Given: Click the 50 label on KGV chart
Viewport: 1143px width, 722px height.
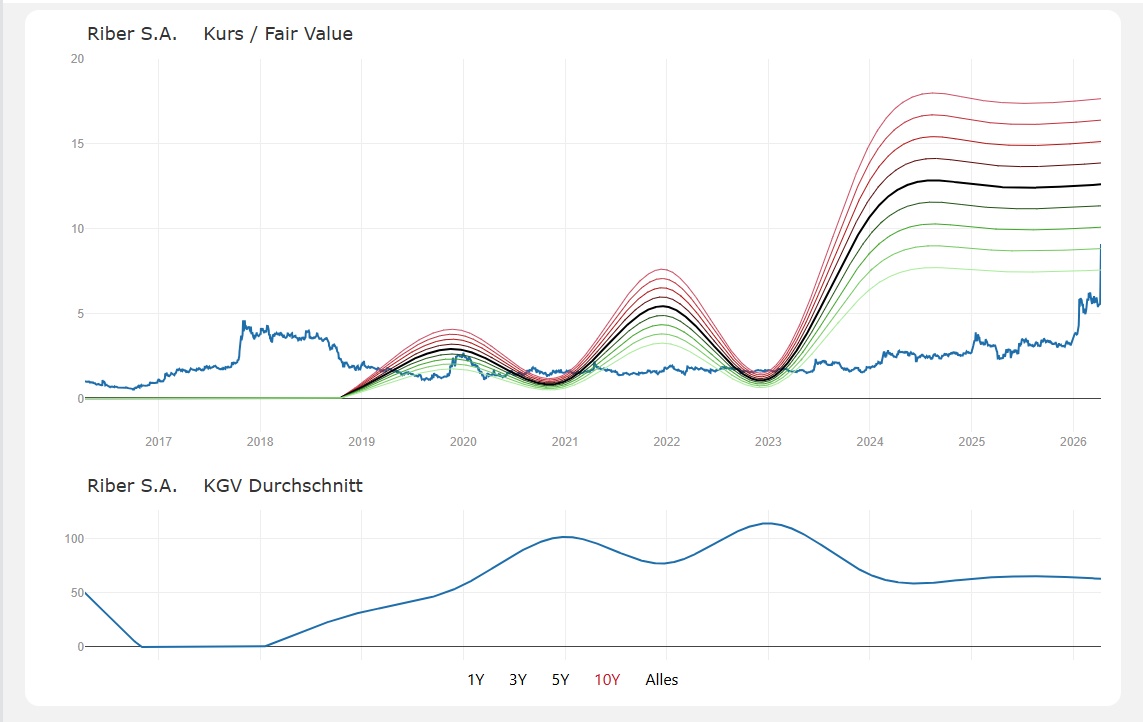Looking at the screenshot, I should 77,593.
